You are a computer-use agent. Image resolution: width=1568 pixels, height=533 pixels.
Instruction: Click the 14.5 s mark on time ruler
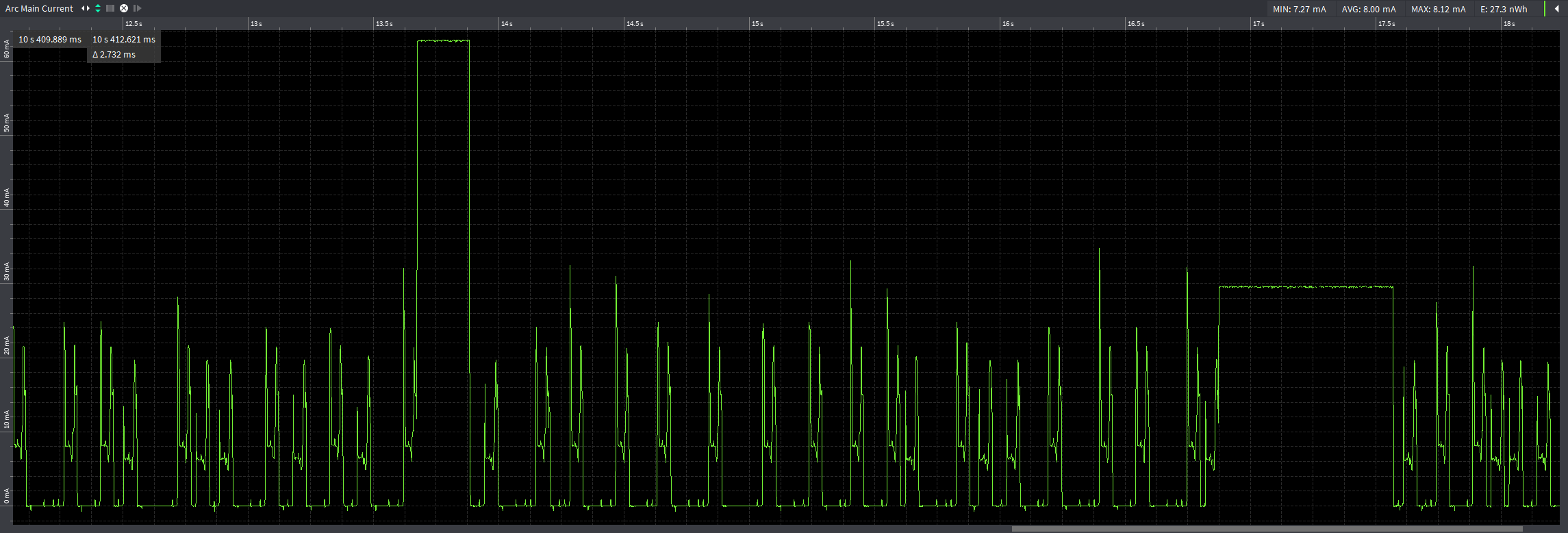tap(635, 23)
